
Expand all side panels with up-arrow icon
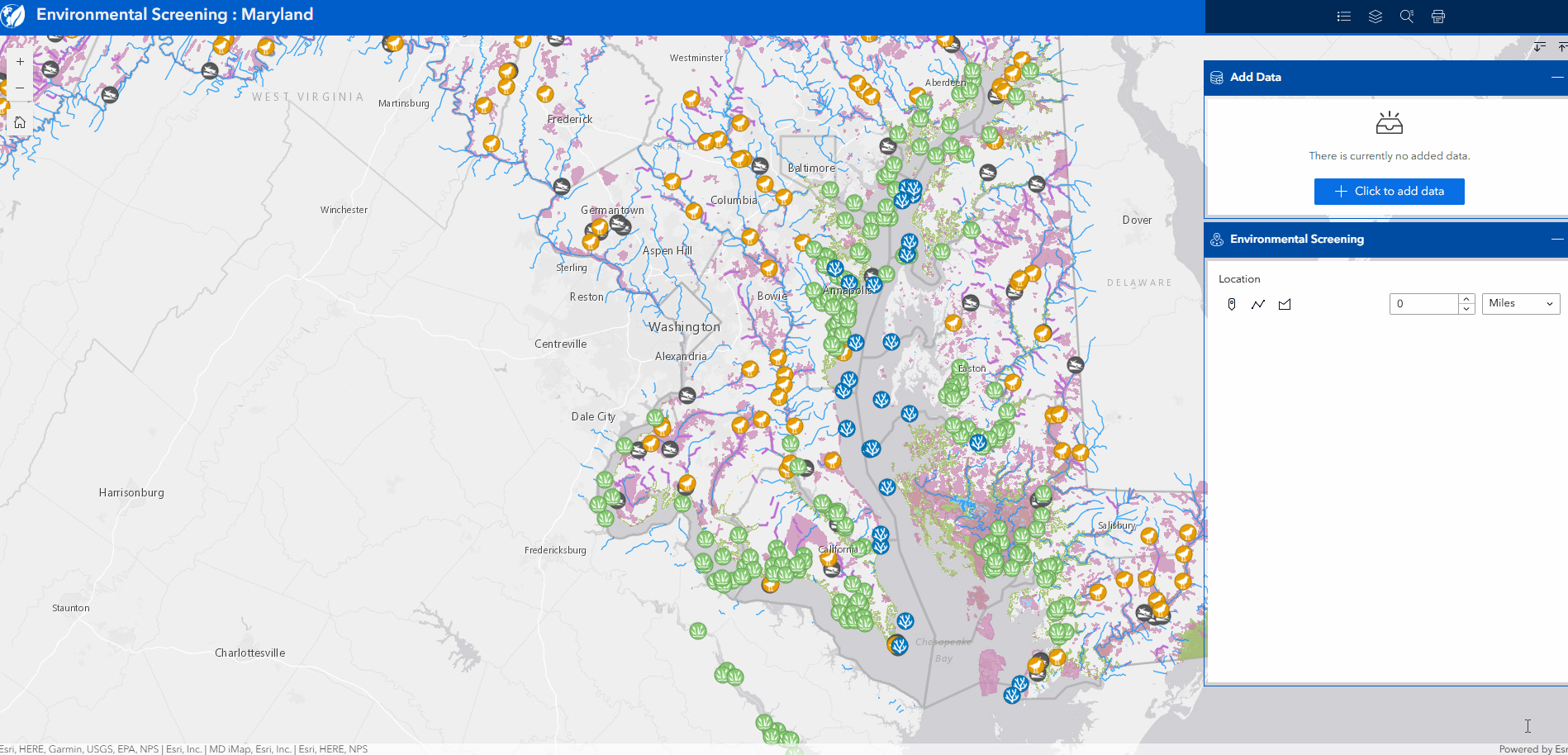pos(1562,47)
